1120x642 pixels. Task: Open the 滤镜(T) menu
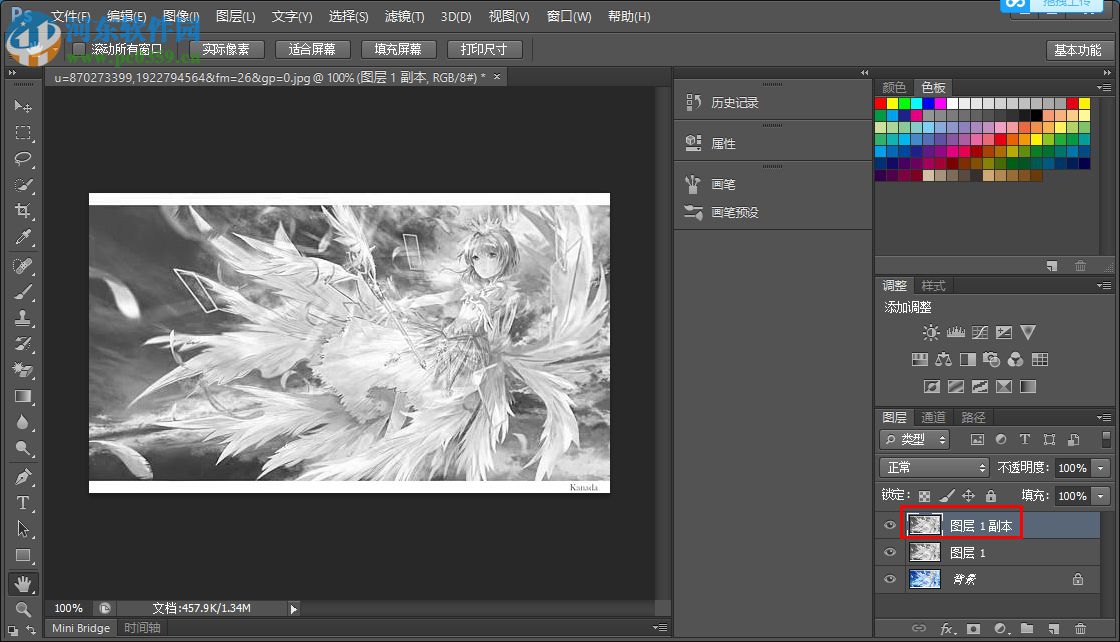[404, 17]
